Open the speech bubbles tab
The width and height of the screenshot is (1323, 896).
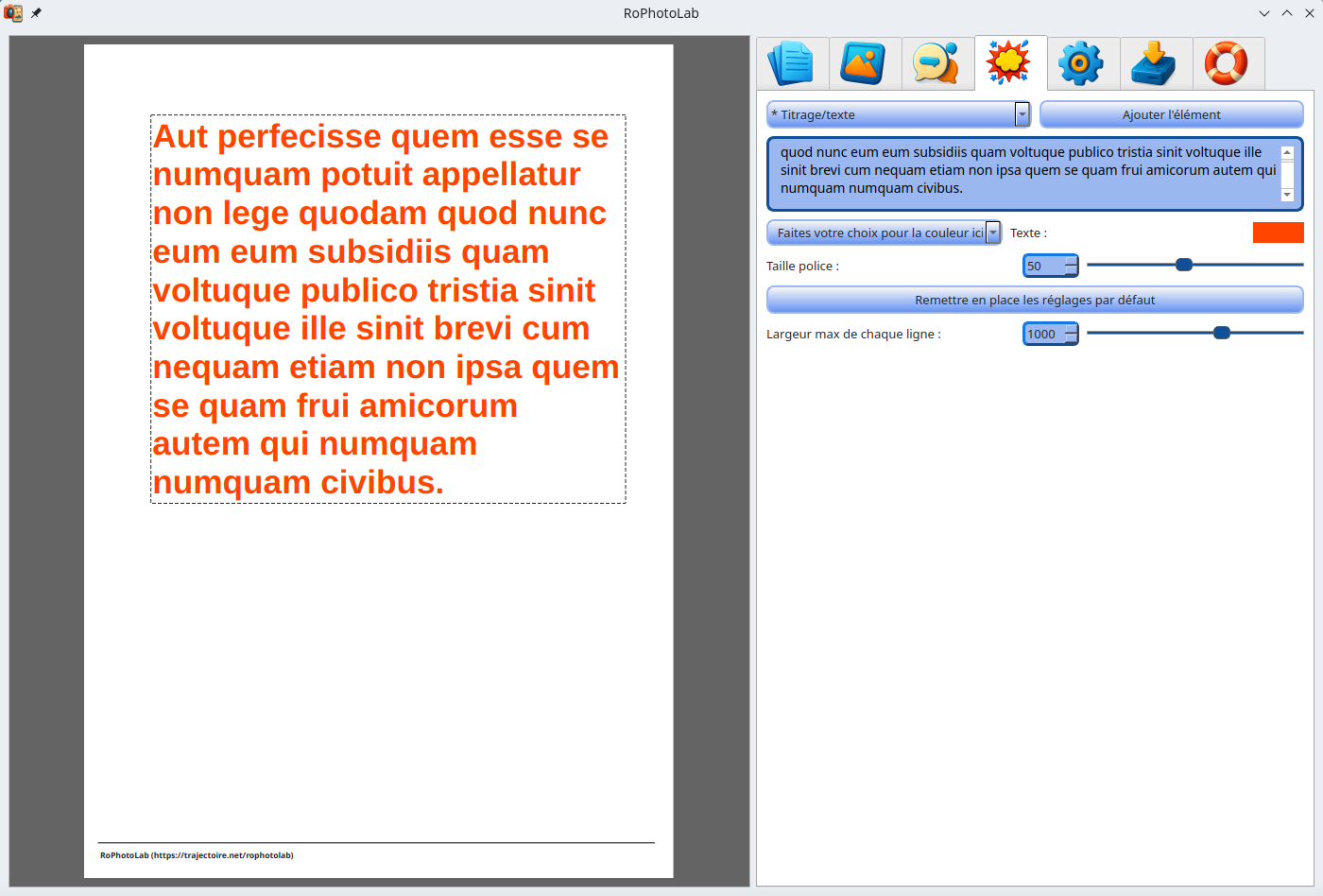937,63
